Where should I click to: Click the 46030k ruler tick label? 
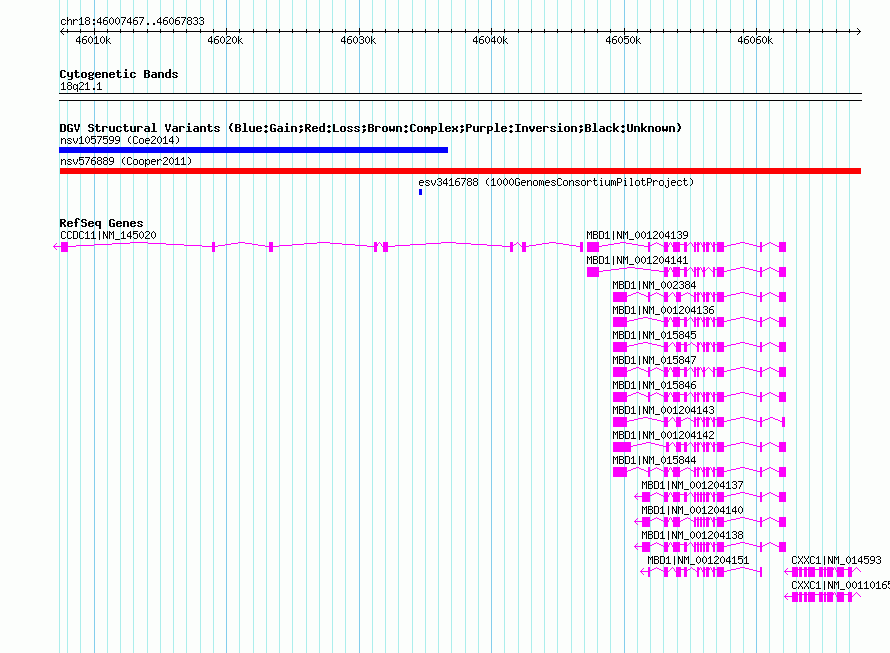(x=358, y=40)
